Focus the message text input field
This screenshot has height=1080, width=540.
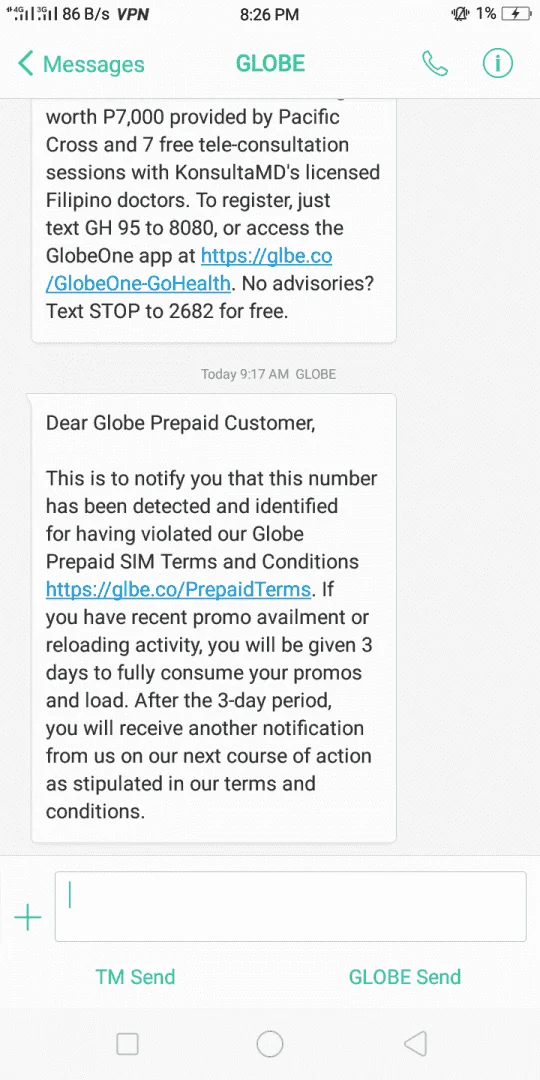tap(291, 906)
